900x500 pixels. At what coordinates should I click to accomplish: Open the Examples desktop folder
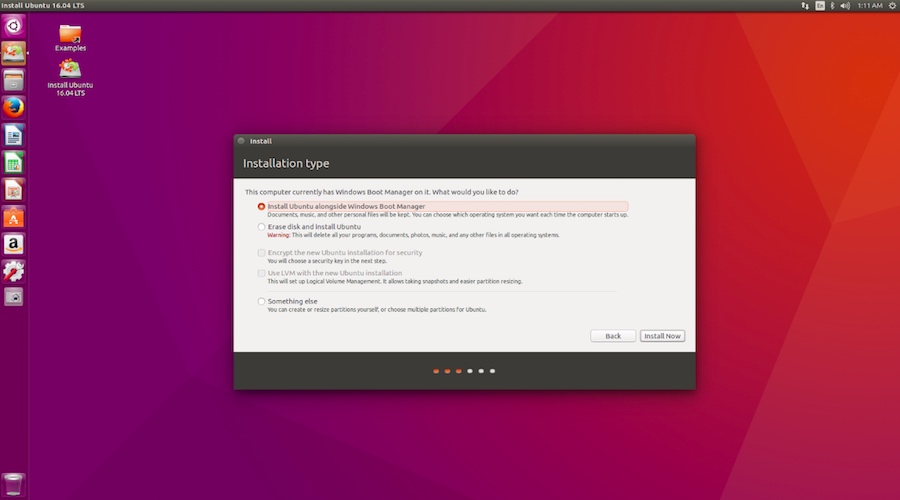(x=70, y=38)
